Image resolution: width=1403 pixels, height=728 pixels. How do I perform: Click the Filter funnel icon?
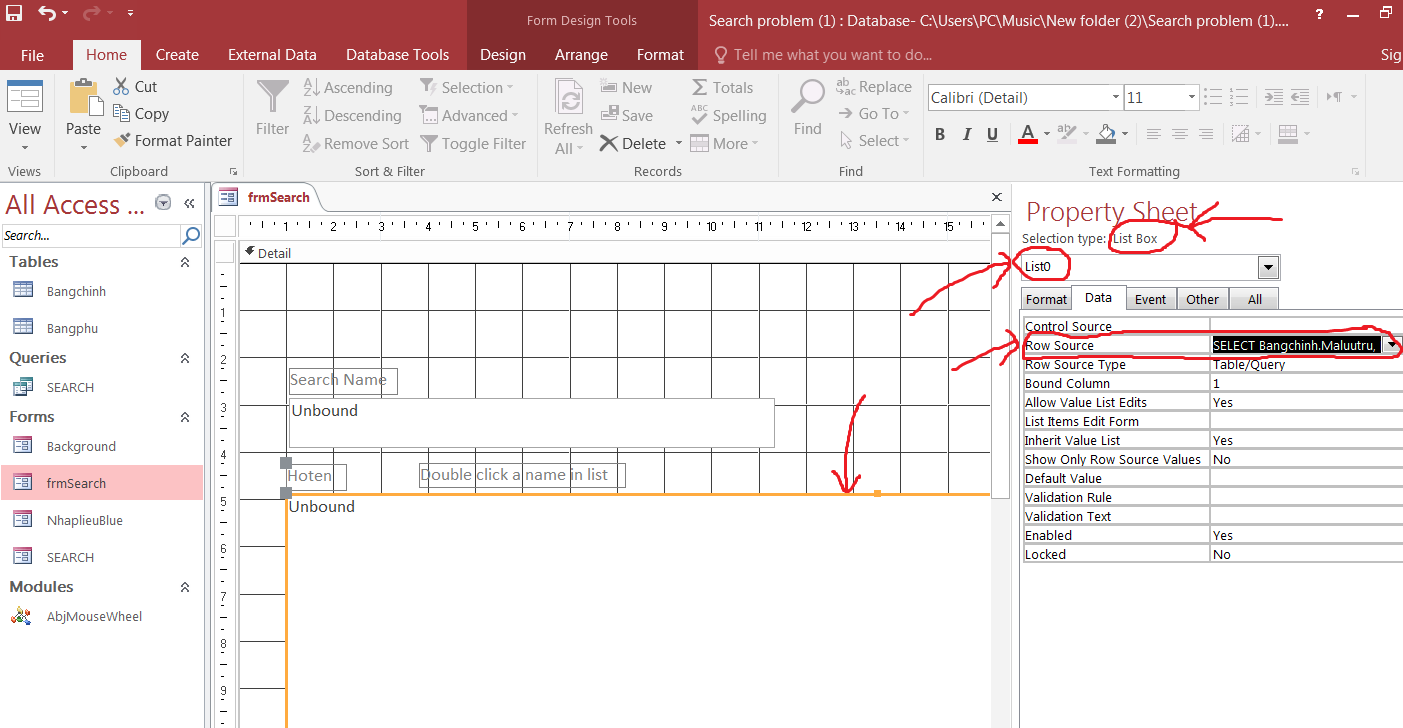[272, 99]
